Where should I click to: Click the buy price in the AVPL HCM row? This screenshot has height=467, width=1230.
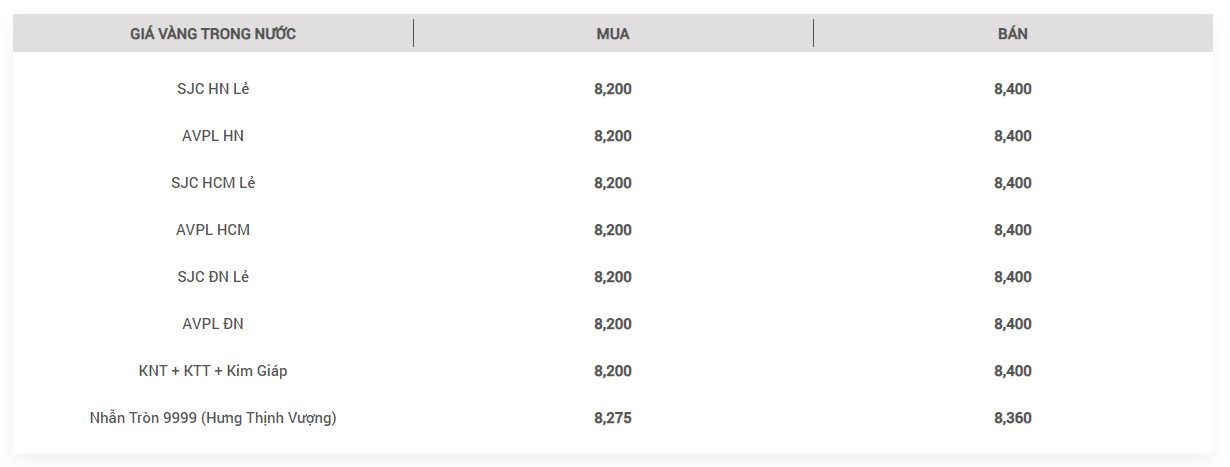point(613,230)
